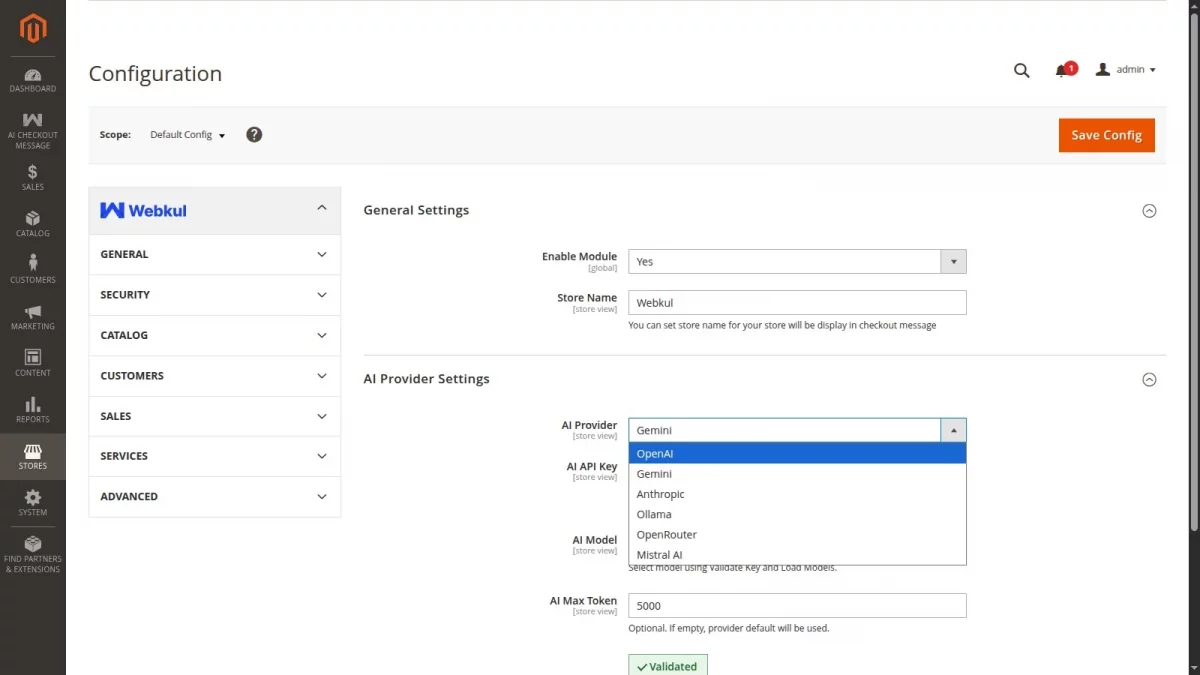Collapse the Webkul configuration tab
Screen dimensions: 1200x675
[x=215, y=210]
